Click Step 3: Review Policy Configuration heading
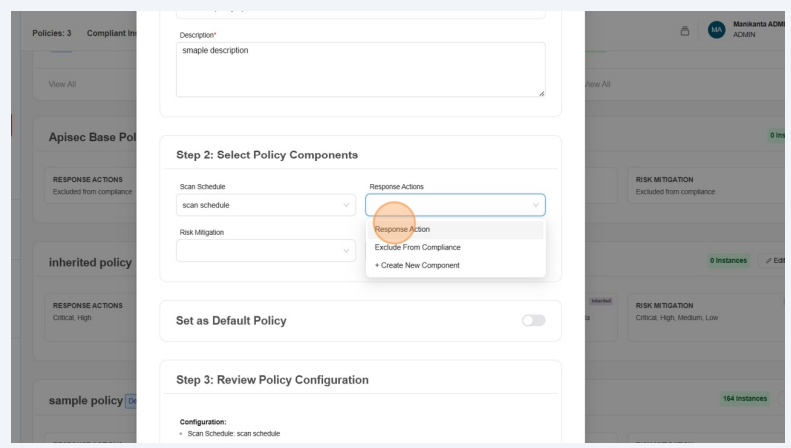The width and height of the screenshot is (791, 448). point(272,380)
